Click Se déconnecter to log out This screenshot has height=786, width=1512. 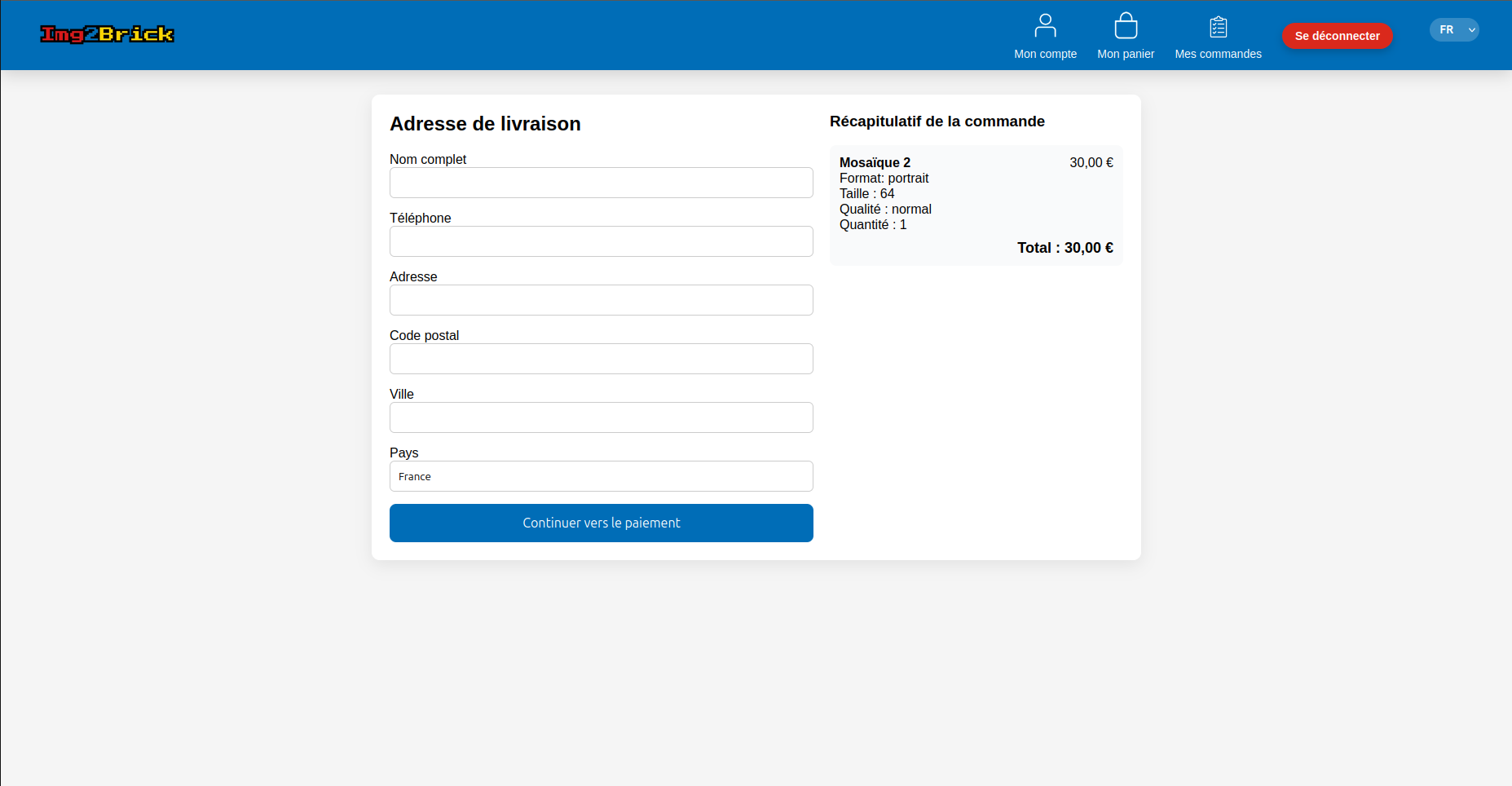[1337, 35]
